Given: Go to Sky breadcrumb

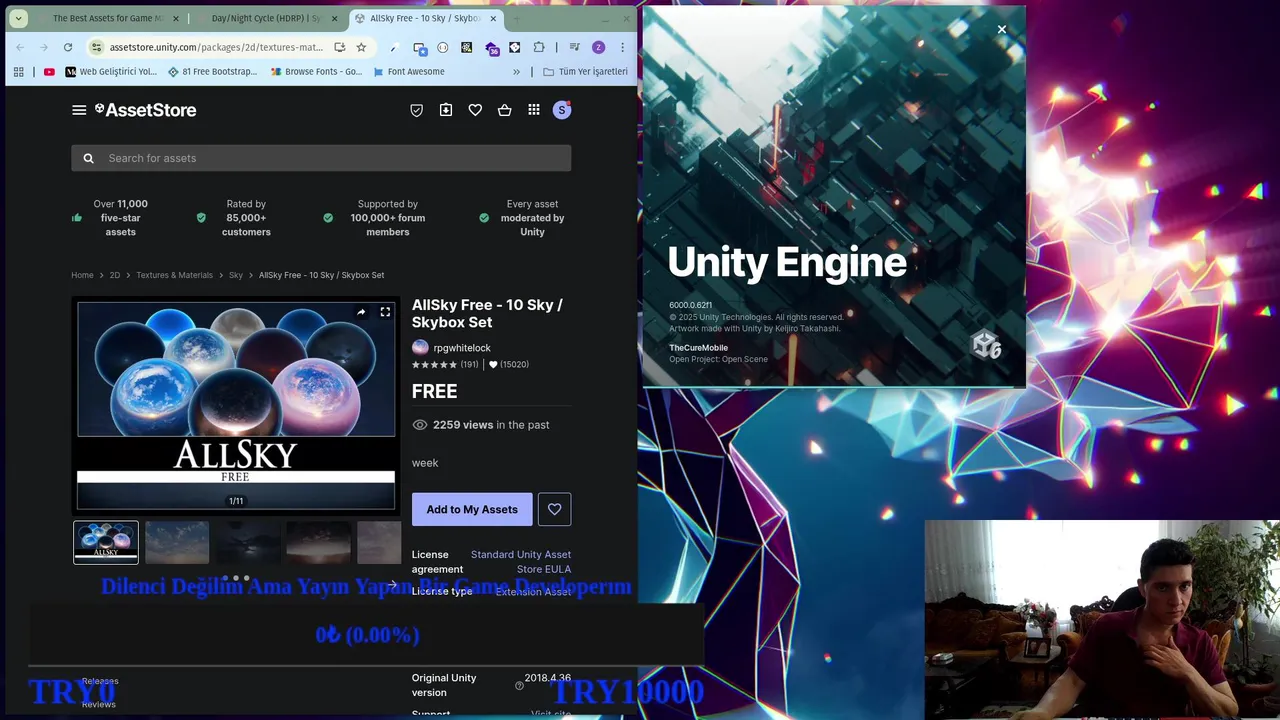Looking at the screenshot, I should pos(236,275).
